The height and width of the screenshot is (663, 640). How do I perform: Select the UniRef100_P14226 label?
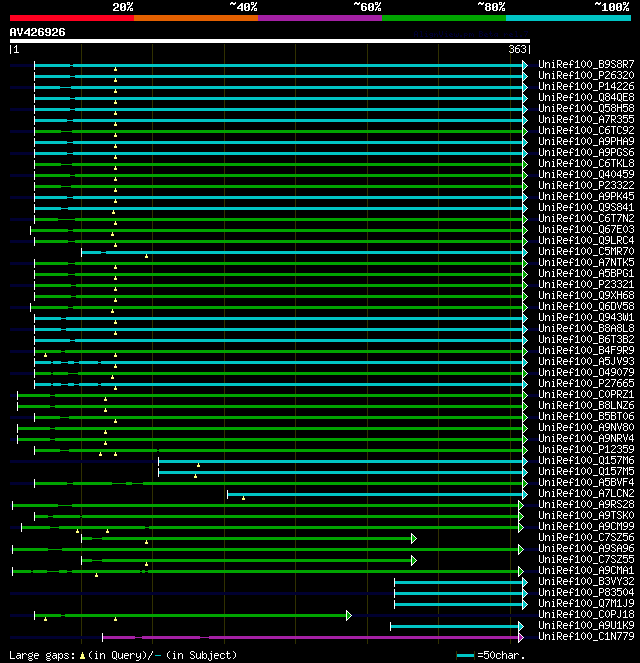(x=586, y=86)
